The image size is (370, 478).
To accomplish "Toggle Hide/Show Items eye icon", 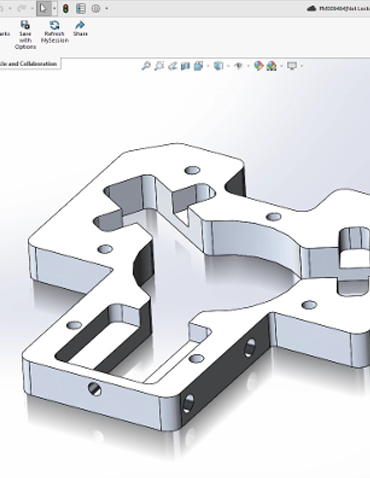I will (x=238, y=66).
